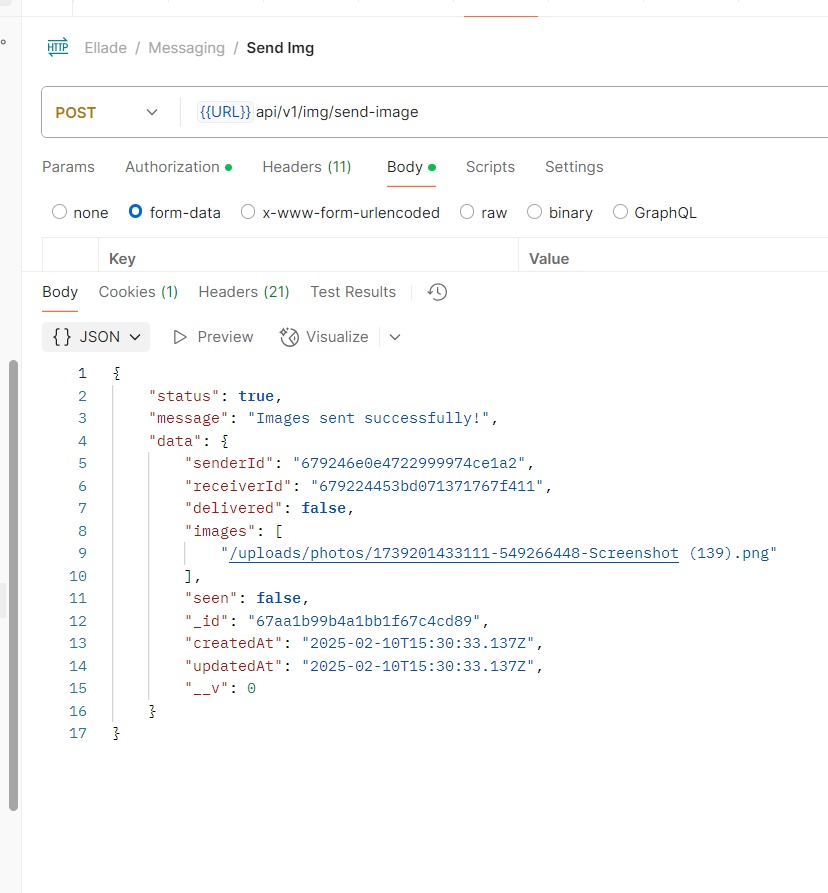Choose x-www-form-urlencoded body type
The image size is (828, 893).
click(248, 212)
